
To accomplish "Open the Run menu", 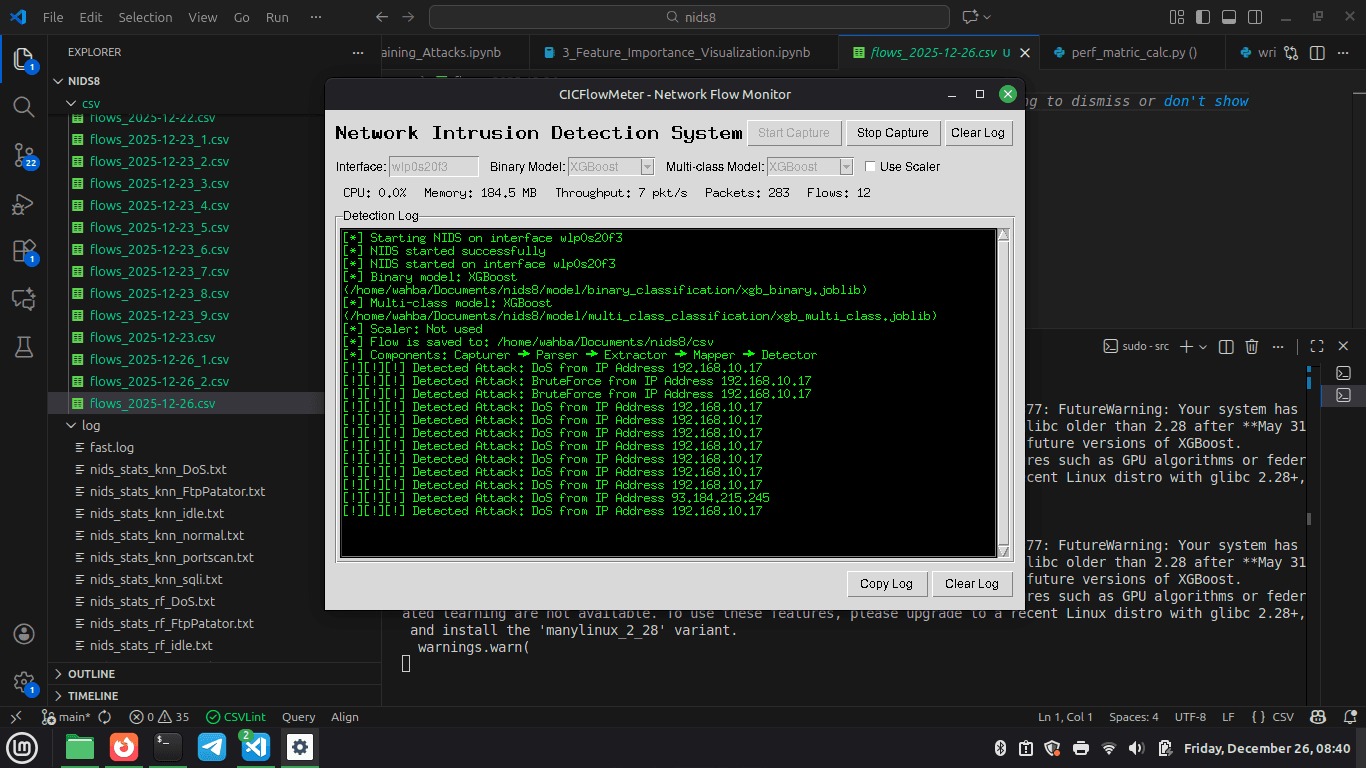I will pos(276,17).
